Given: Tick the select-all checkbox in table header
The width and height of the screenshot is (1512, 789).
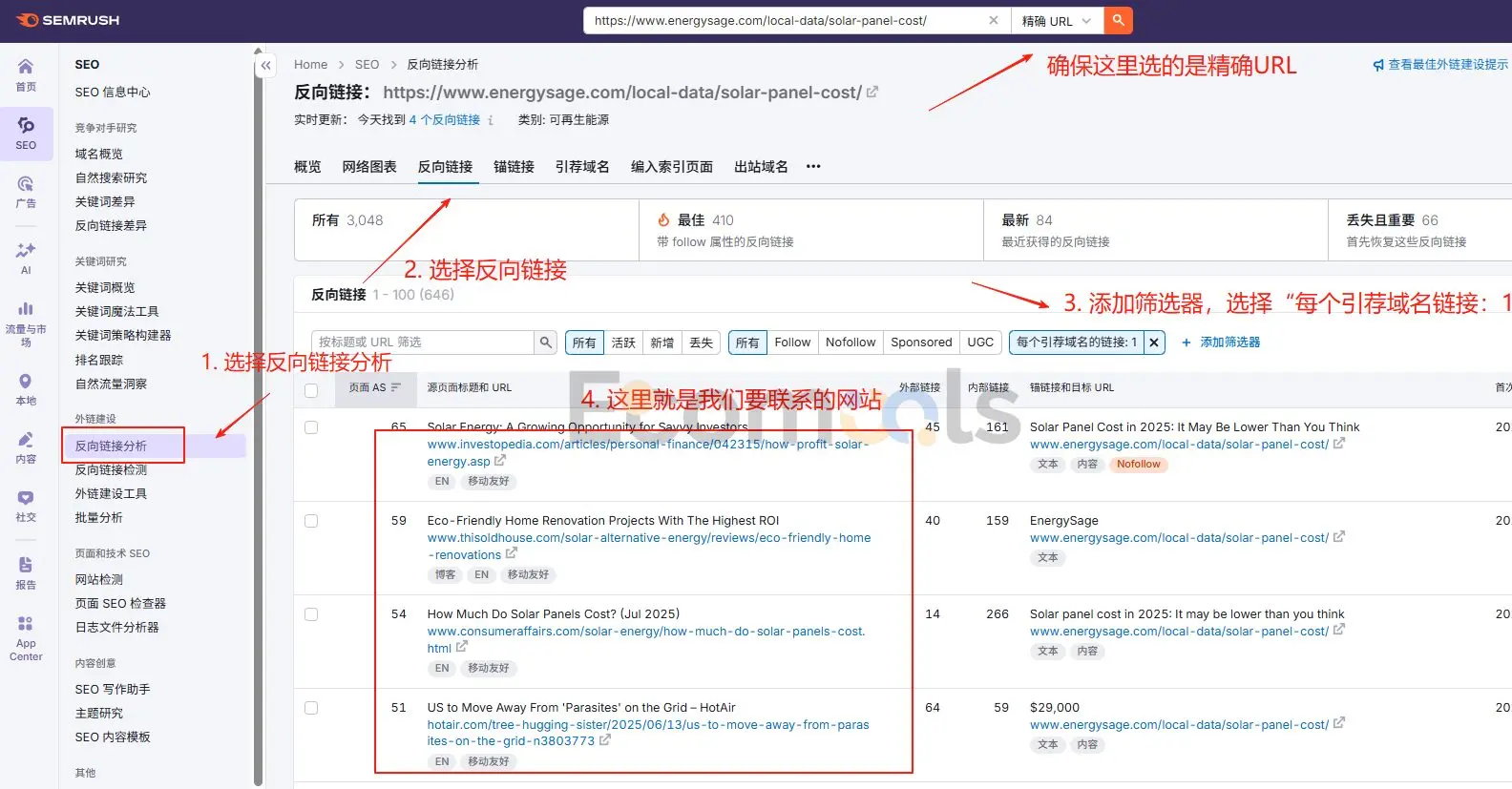Looking at the screenshot, I should 311,390.
